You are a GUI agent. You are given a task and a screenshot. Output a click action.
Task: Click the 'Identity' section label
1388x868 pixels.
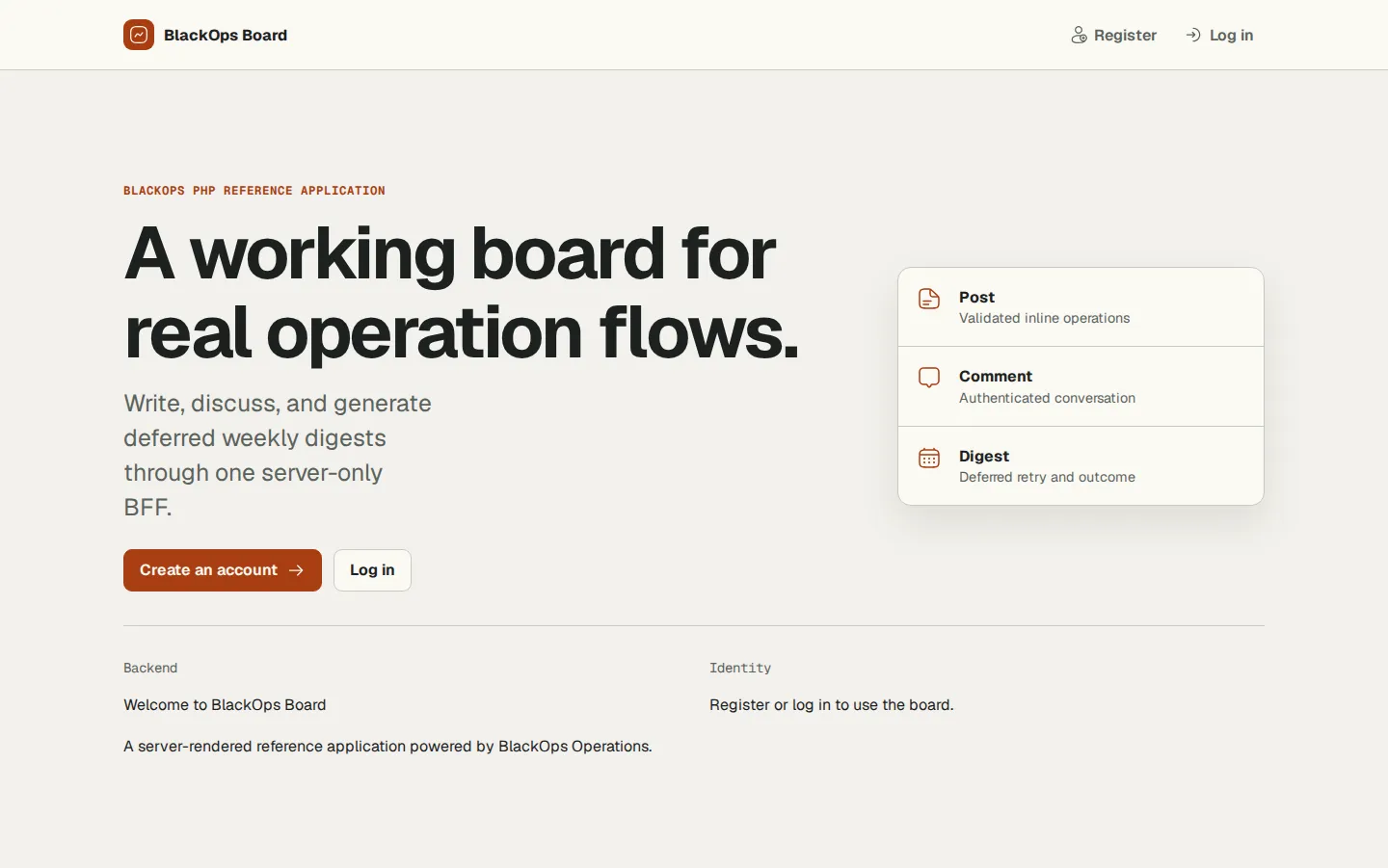tap(740, 668)
